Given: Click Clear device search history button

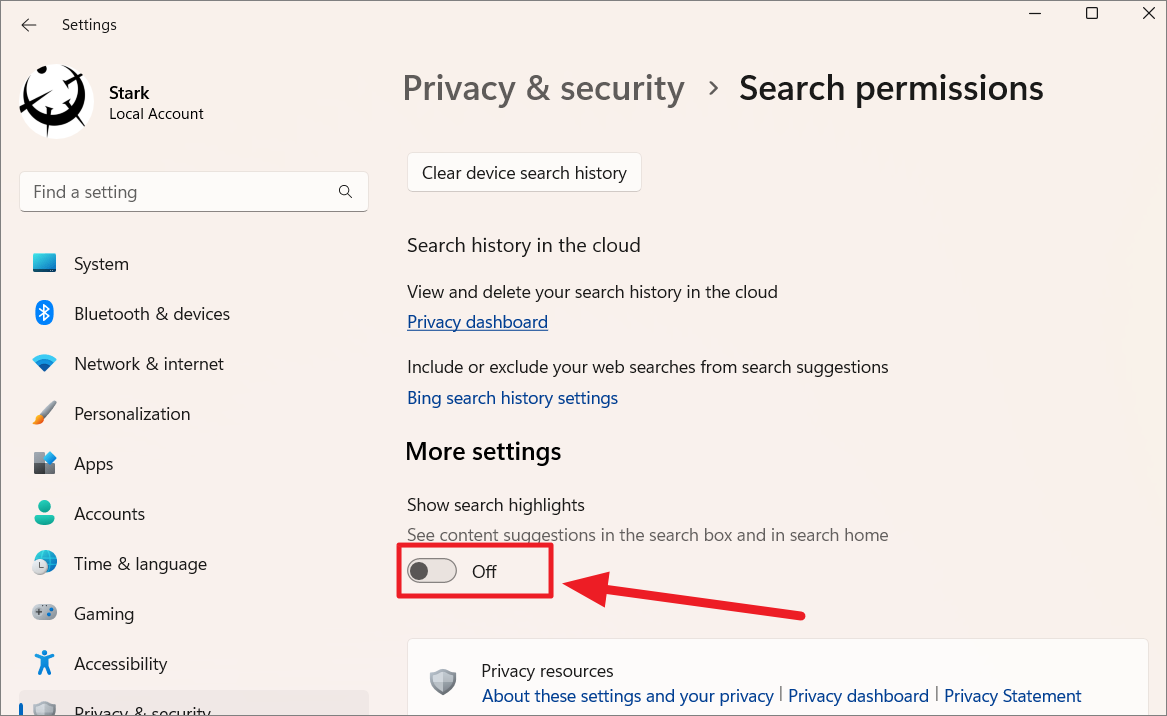Looking at the screenshot, I should pos(524,173).
